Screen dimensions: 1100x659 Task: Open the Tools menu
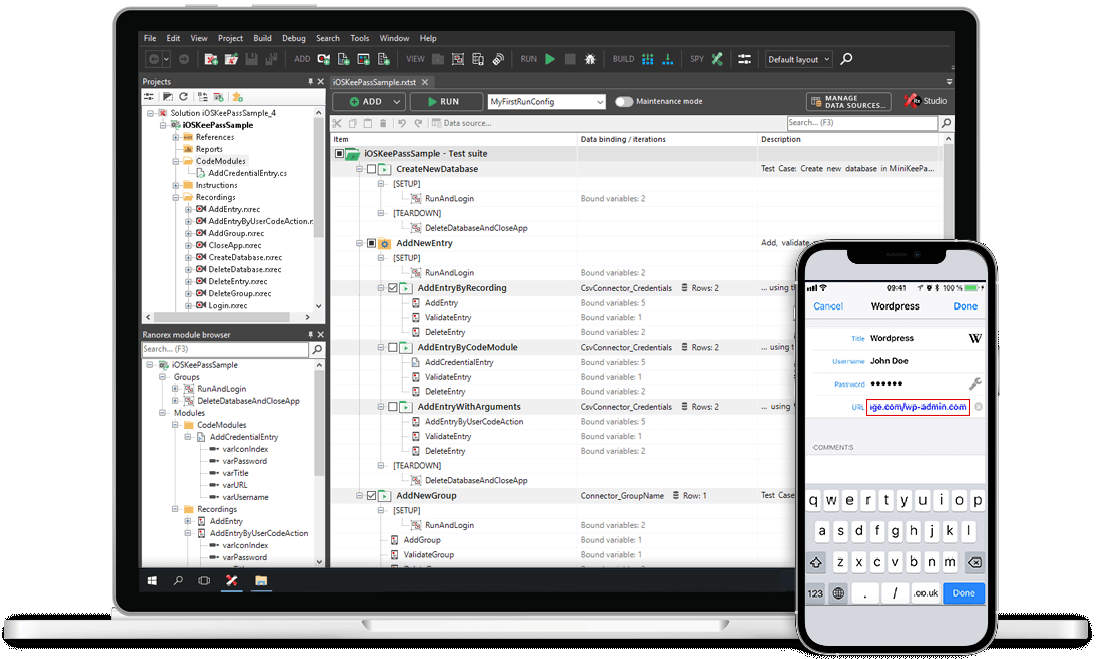pos(360,38)
